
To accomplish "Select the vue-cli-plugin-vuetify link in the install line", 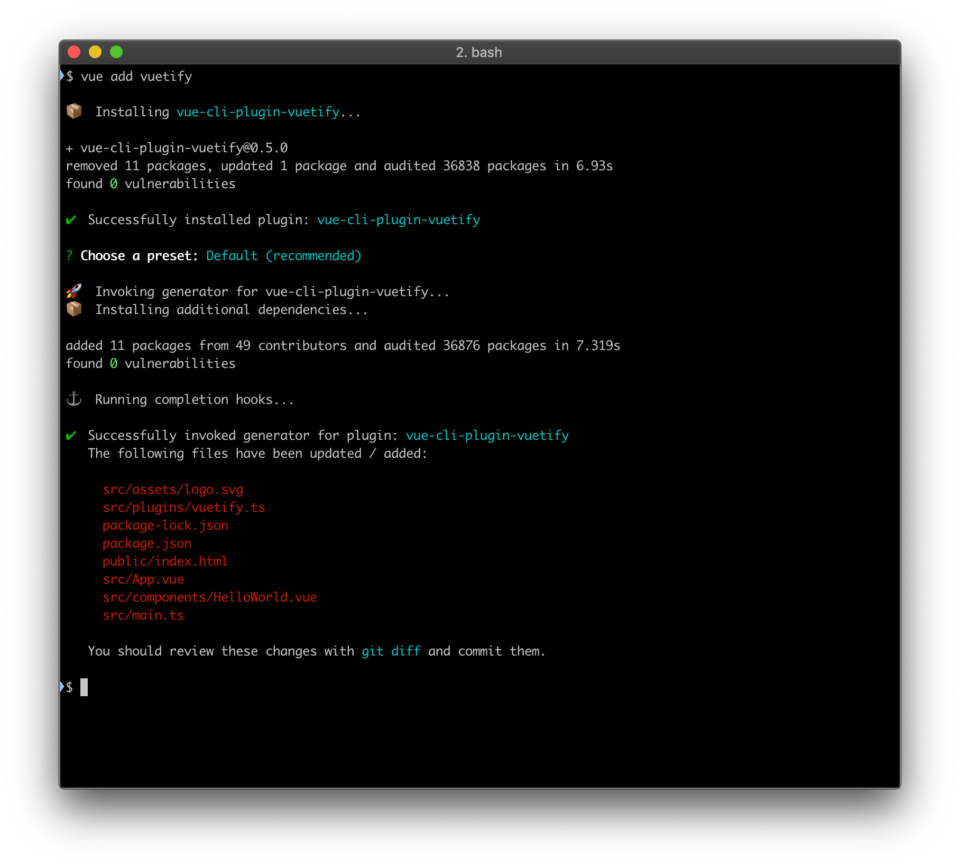I will point(258,111).
